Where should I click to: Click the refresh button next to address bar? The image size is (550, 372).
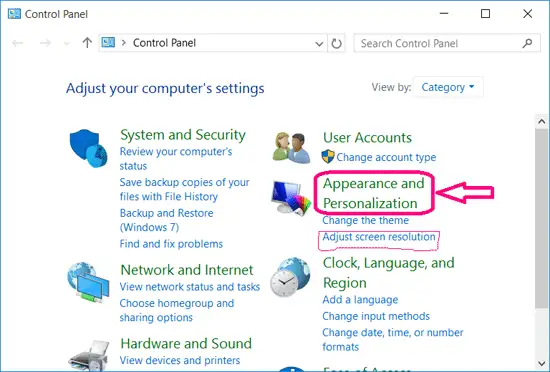[336, 43]
